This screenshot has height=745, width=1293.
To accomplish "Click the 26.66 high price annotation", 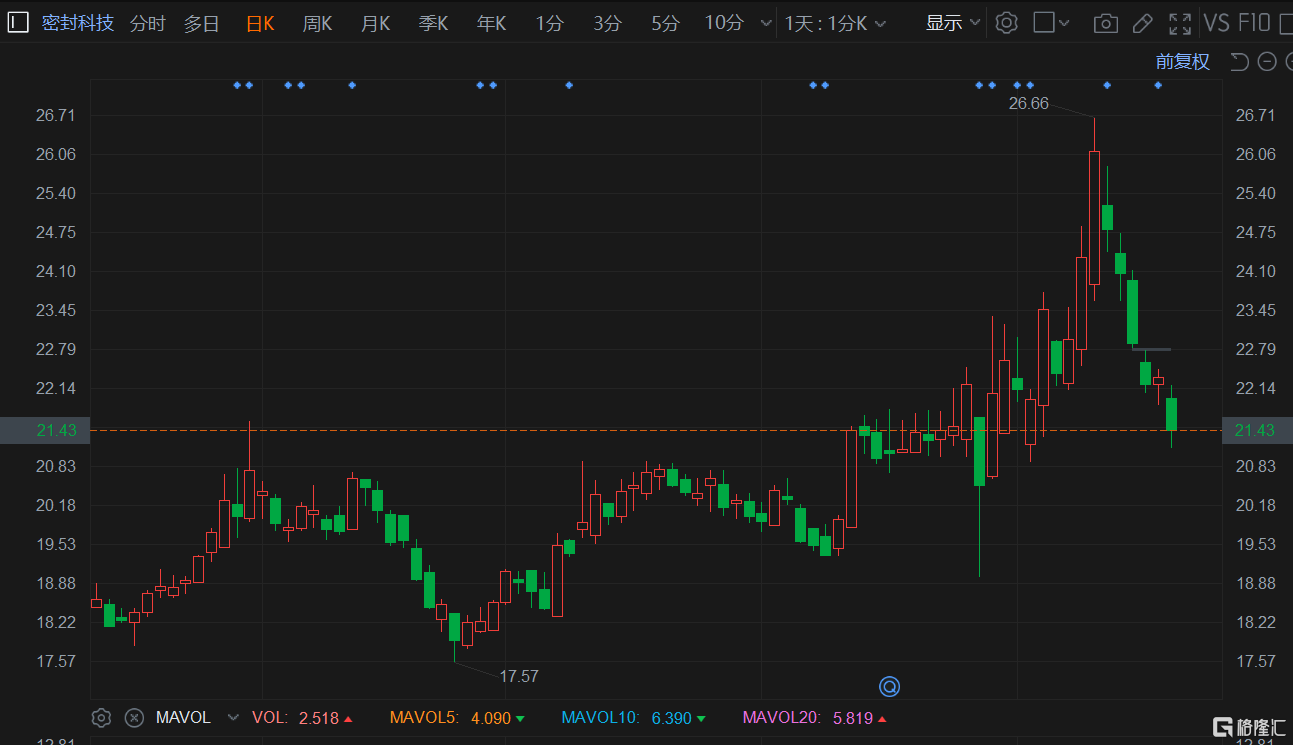I will (1029, 103).
